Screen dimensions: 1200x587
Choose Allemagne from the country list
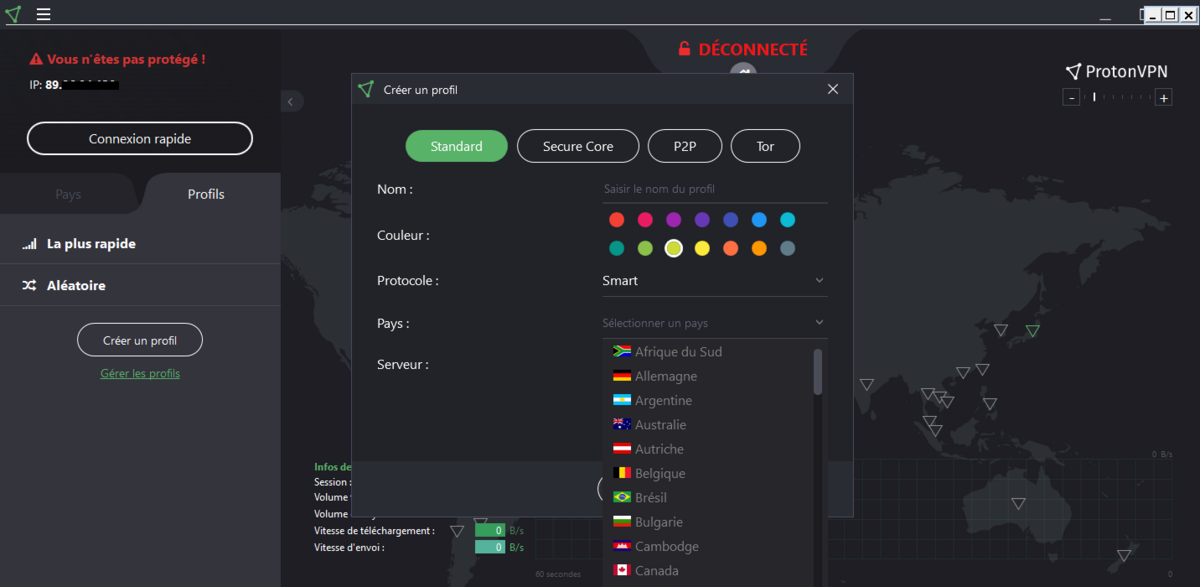[708, 376]
